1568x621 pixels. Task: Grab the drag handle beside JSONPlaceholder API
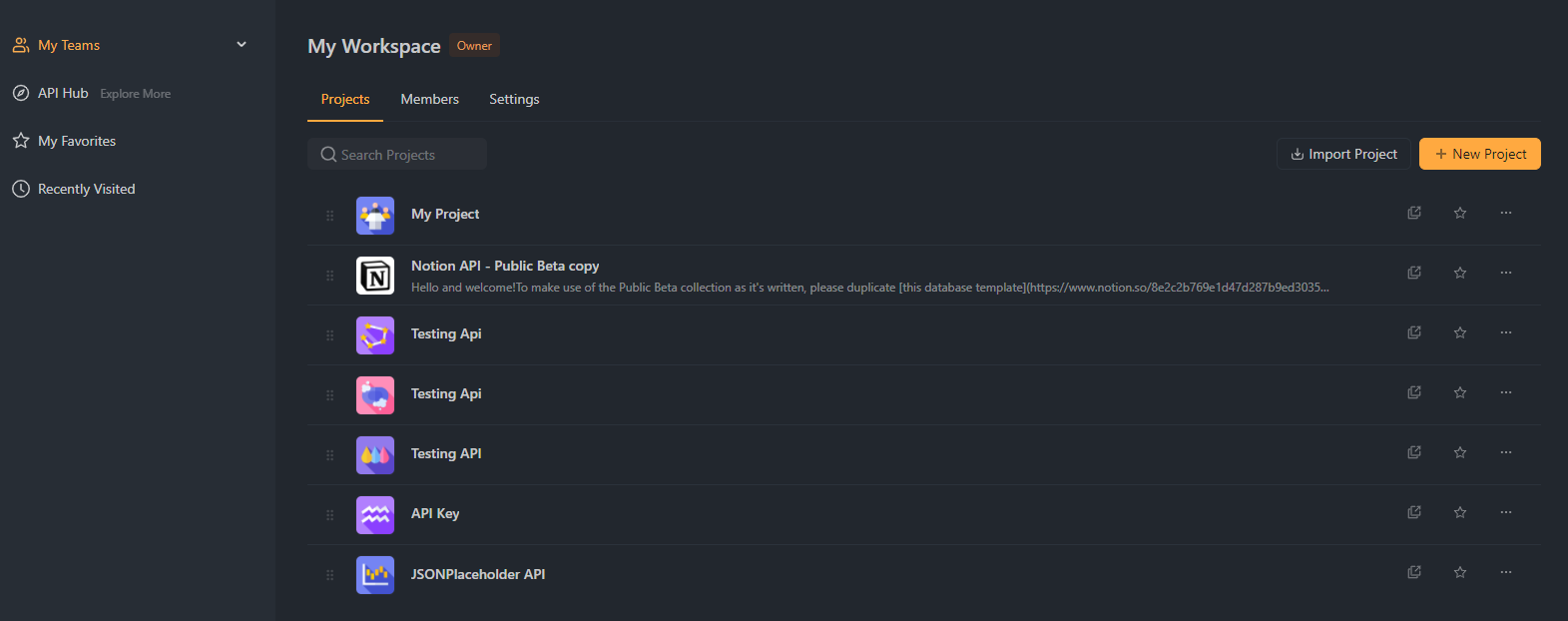[x=330, y=574]
